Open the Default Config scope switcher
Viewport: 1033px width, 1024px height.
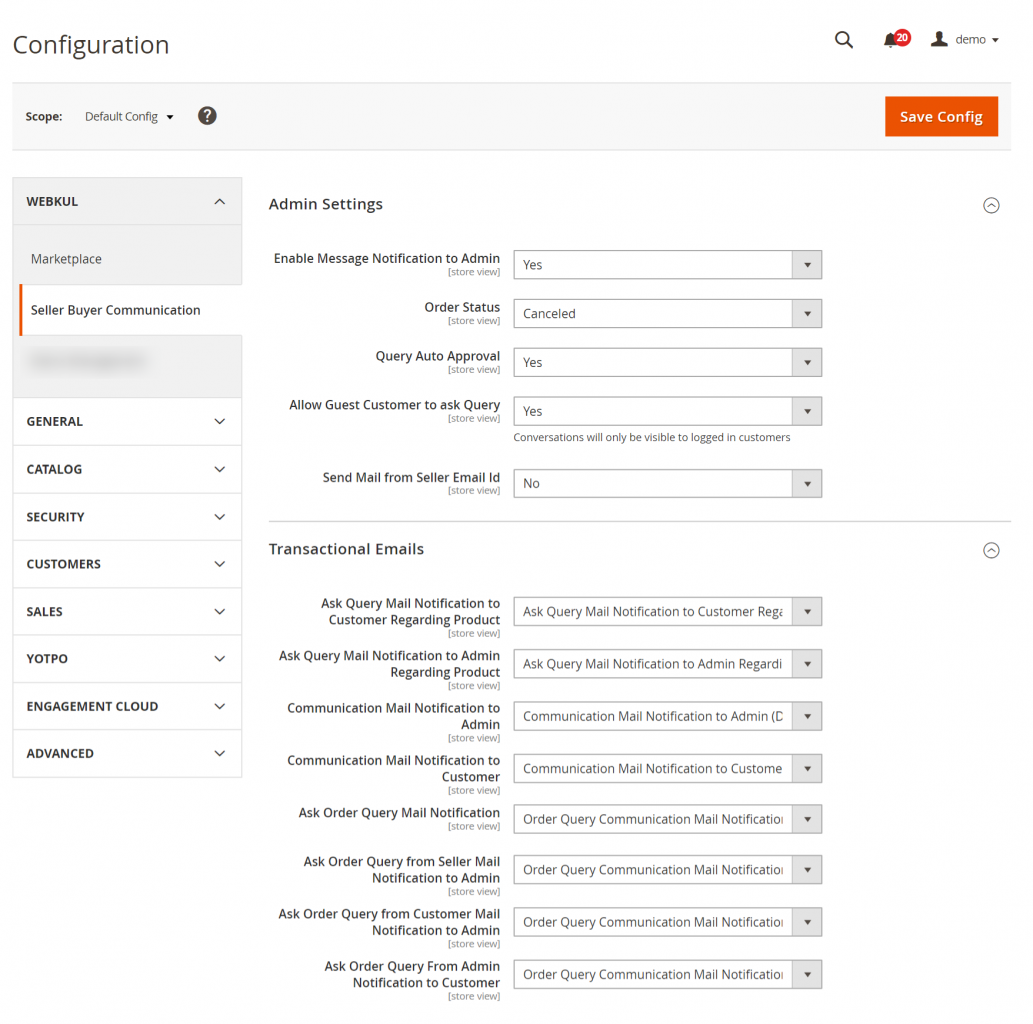coord(129,117)
